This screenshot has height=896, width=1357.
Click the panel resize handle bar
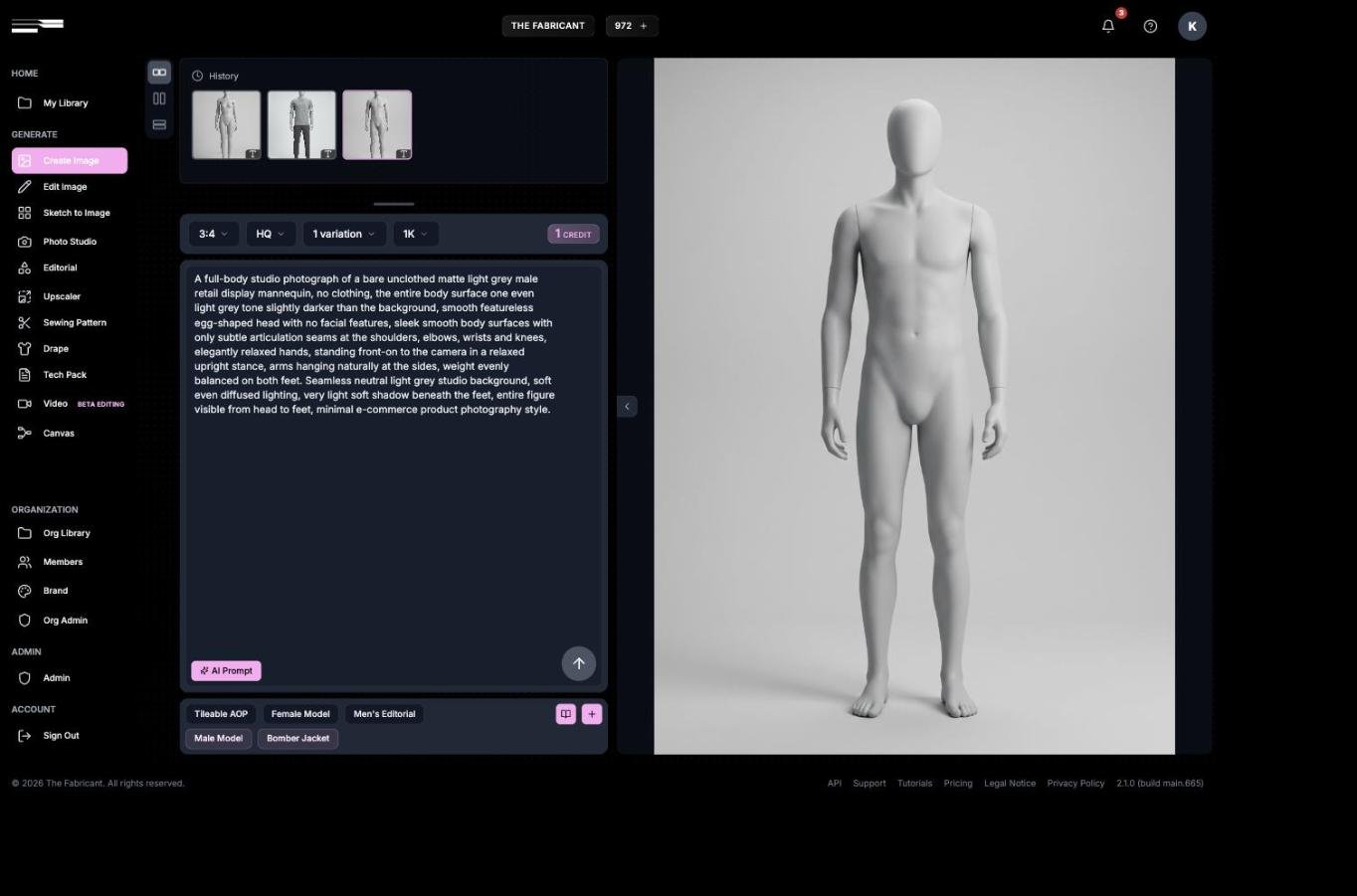(394, 204)
